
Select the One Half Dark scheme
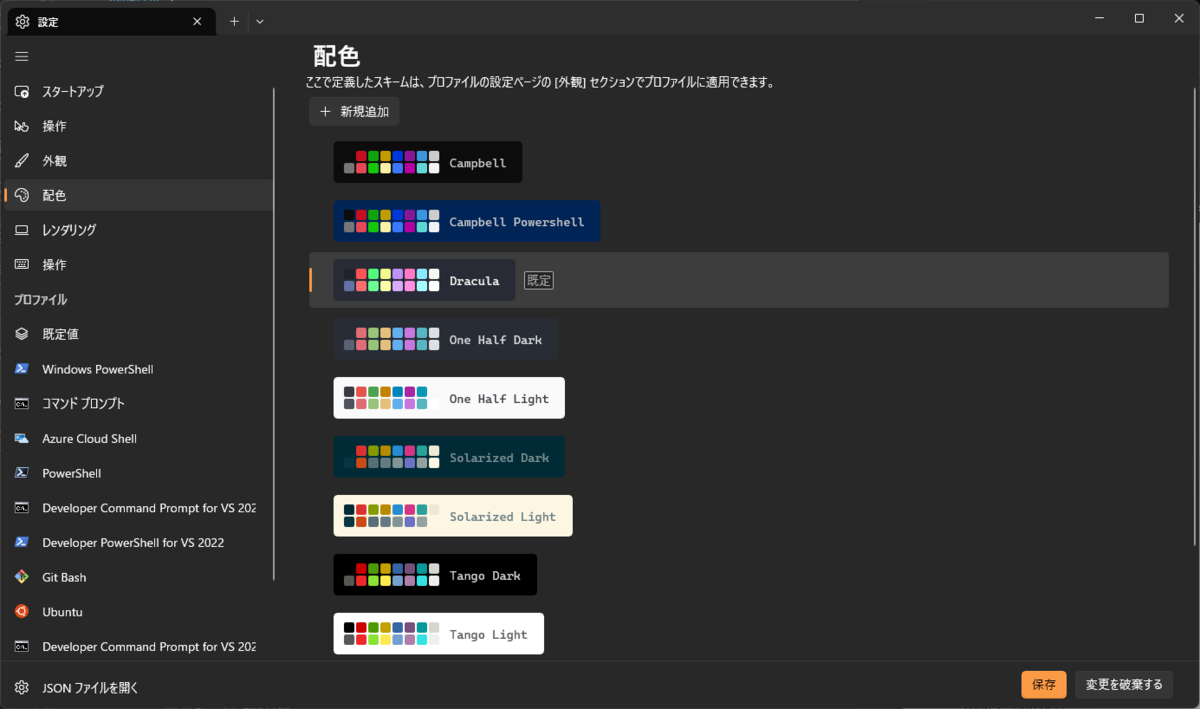coord(445,339)
